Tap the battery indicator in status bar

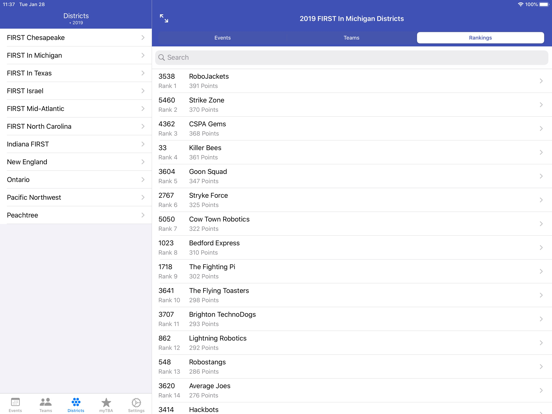pyautogui.click(x=544, y=4)
